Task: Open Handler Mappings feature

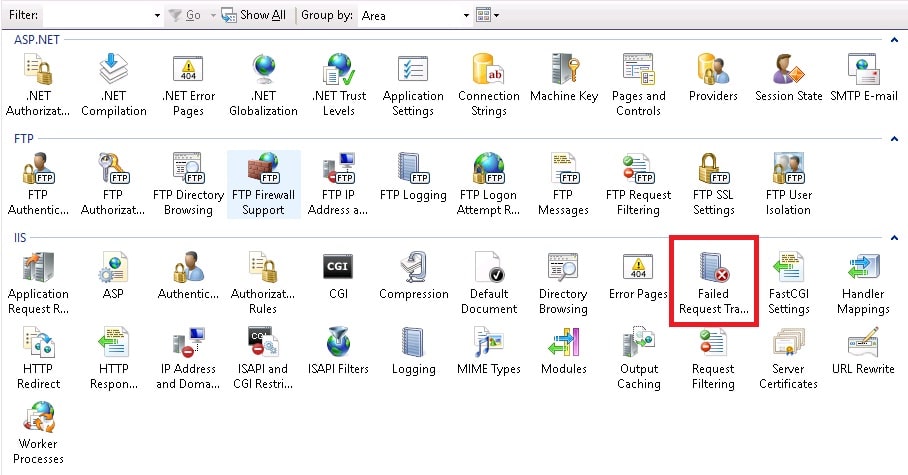Action: coord(863,283)
